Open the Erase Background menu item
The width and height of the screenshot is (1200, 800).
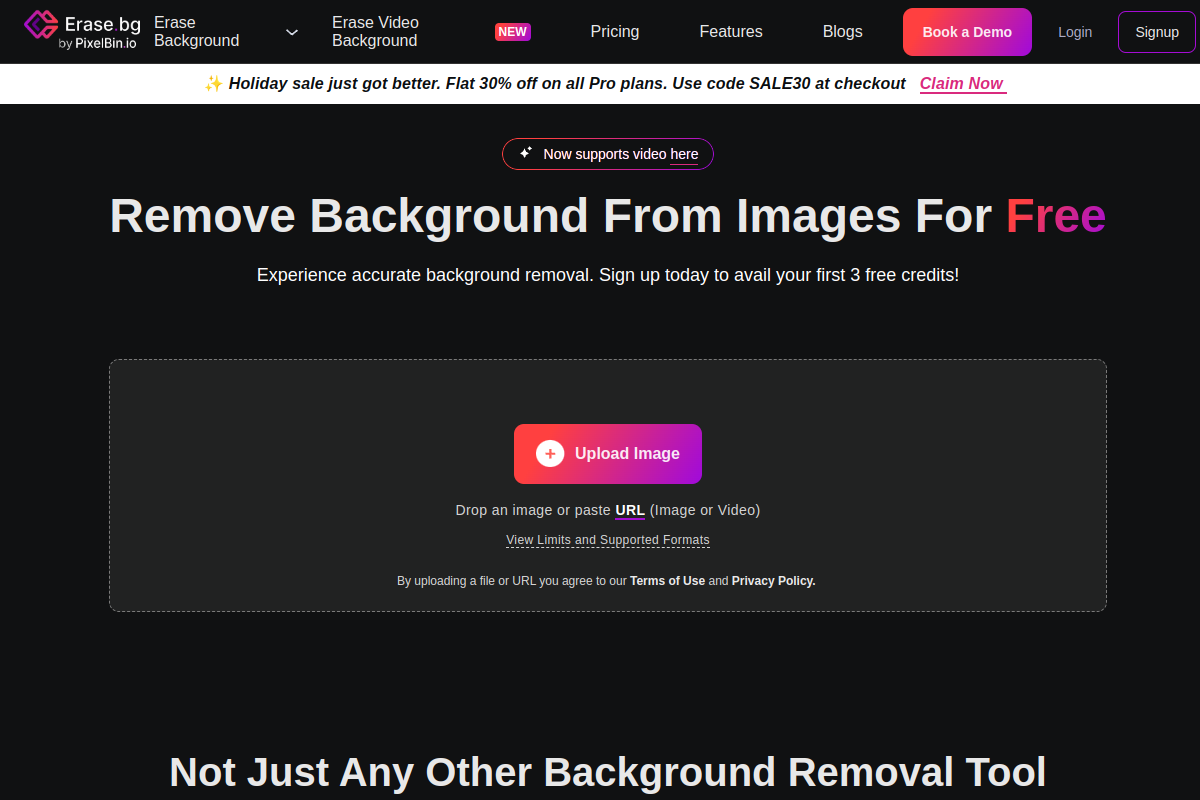197,32
